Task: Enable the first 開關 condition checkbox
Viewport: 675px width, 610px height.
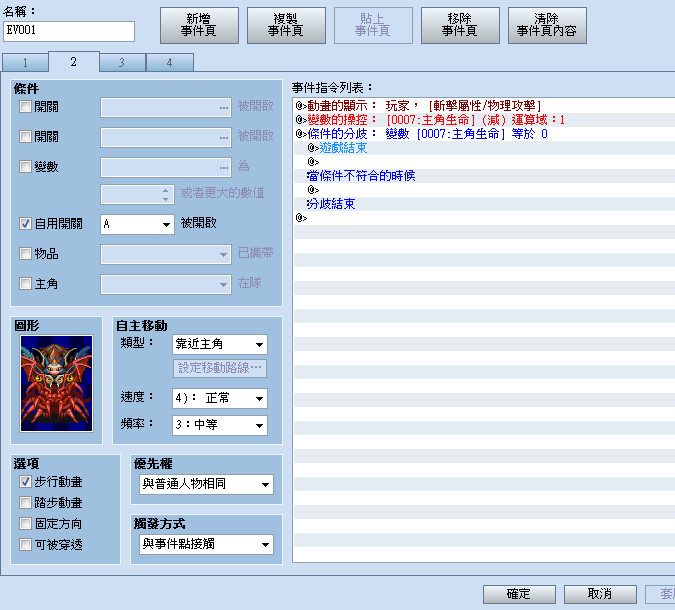Action: pyautogui.click(x=25, y=106)
